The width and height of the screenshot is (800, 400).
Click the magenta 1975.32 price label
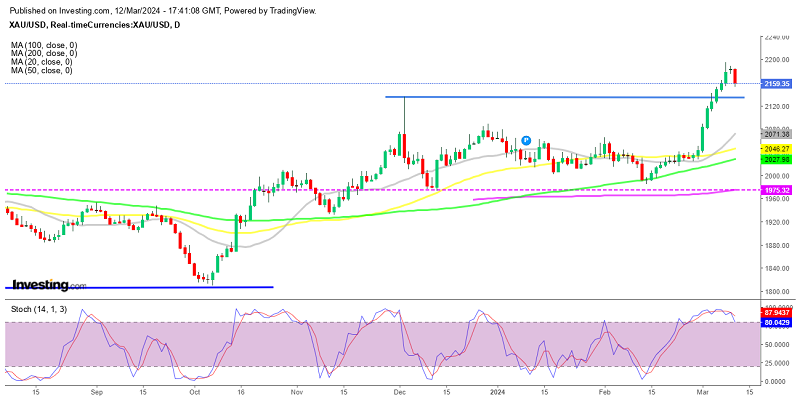click(x=776, y=190)
